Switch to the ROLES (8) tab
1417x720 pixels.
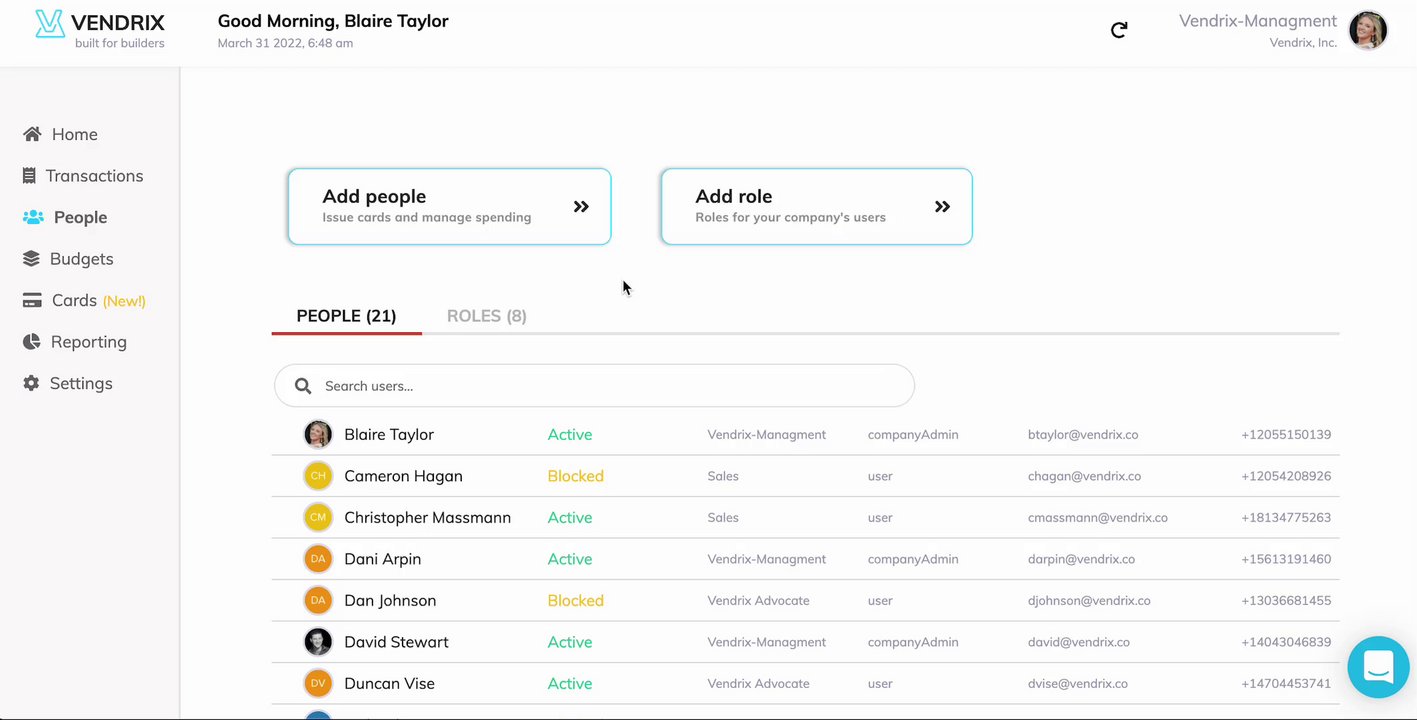(x=486, y=316)
